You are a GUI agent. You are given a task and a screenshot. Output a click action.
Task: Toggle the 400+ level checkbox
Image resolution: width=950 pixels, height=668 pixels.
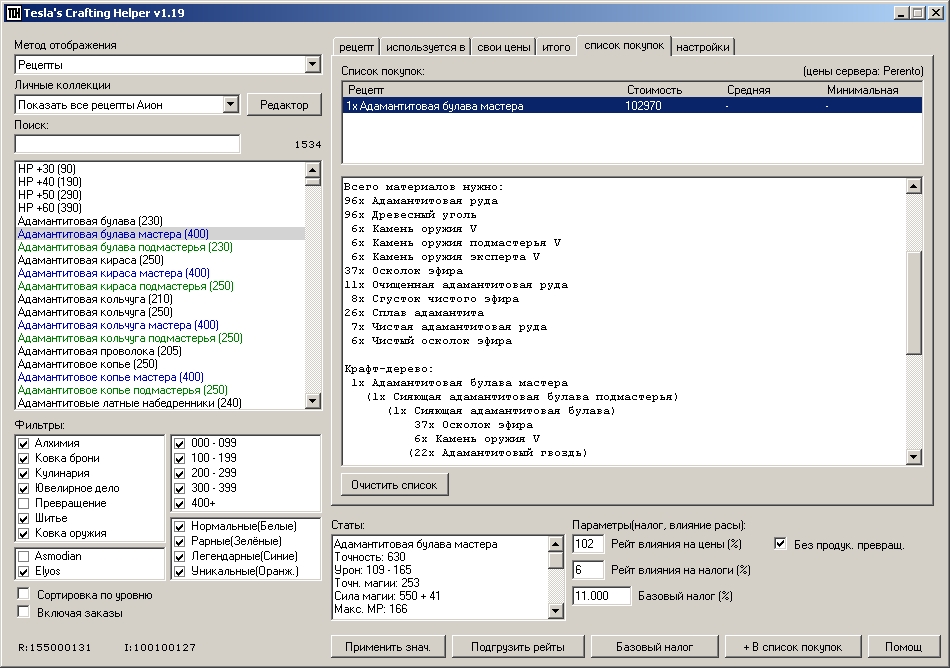click(179, 503)
